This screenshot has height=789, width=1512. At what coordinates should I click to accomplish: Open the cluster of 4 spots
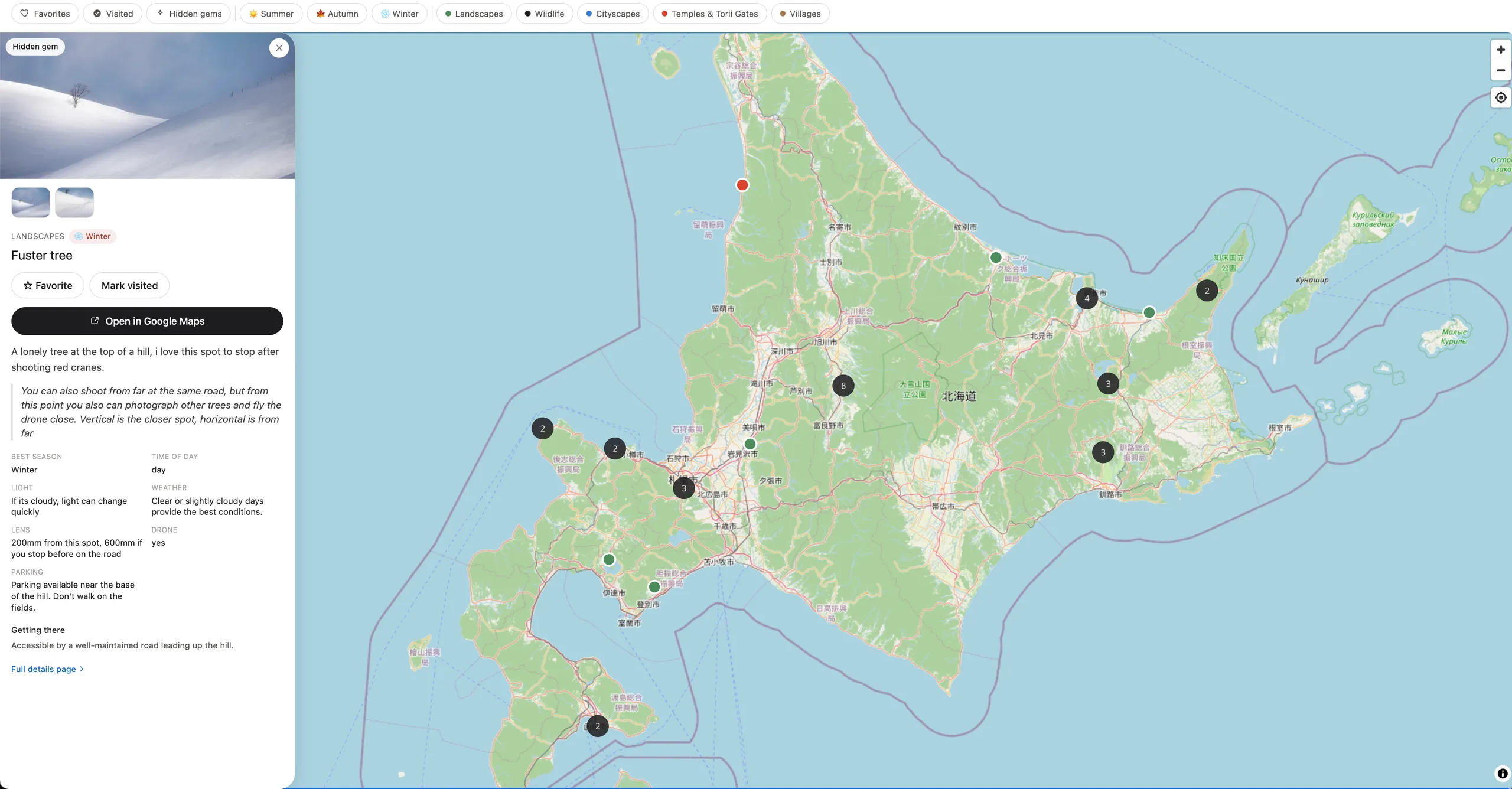click(1087, 298)
